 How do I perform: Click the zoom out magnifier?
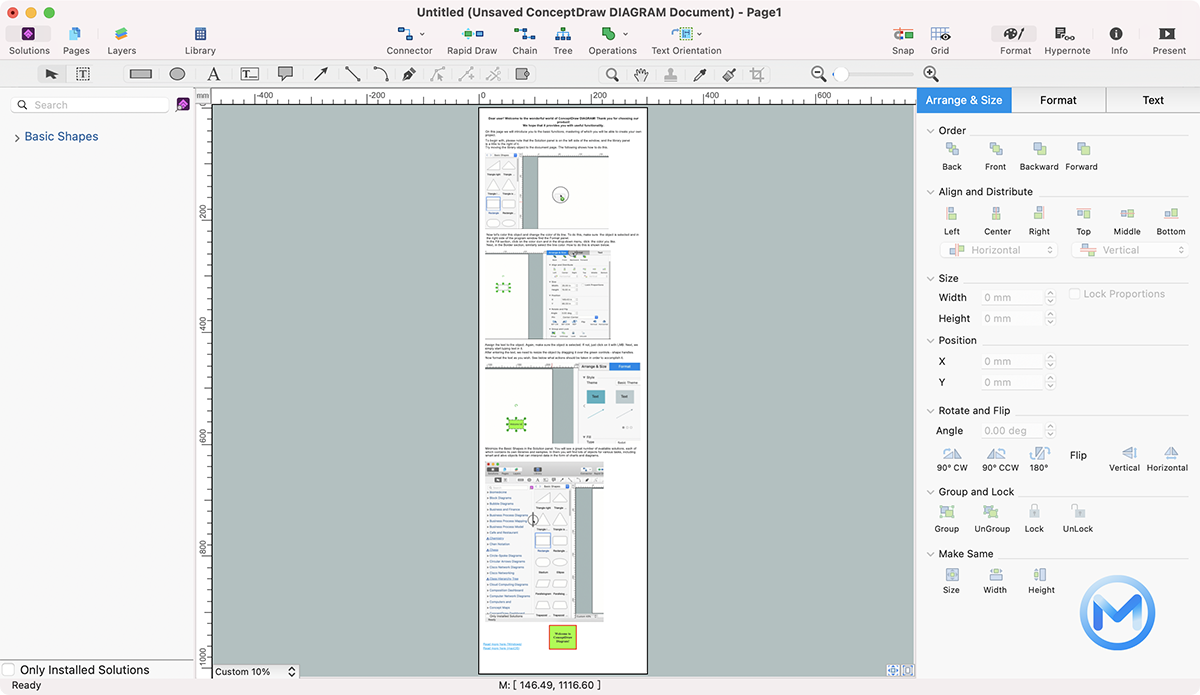tap(818, 74)
